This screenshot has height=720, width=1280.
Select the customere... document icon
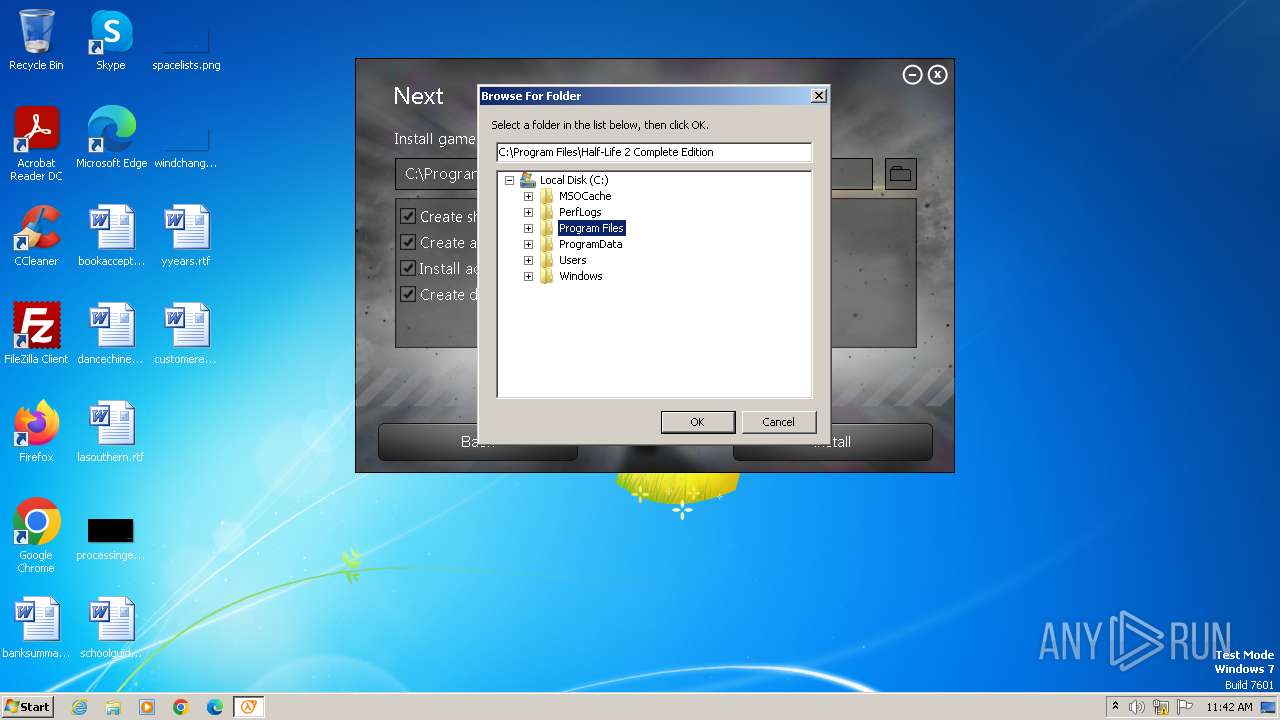(x=186, y=334)
